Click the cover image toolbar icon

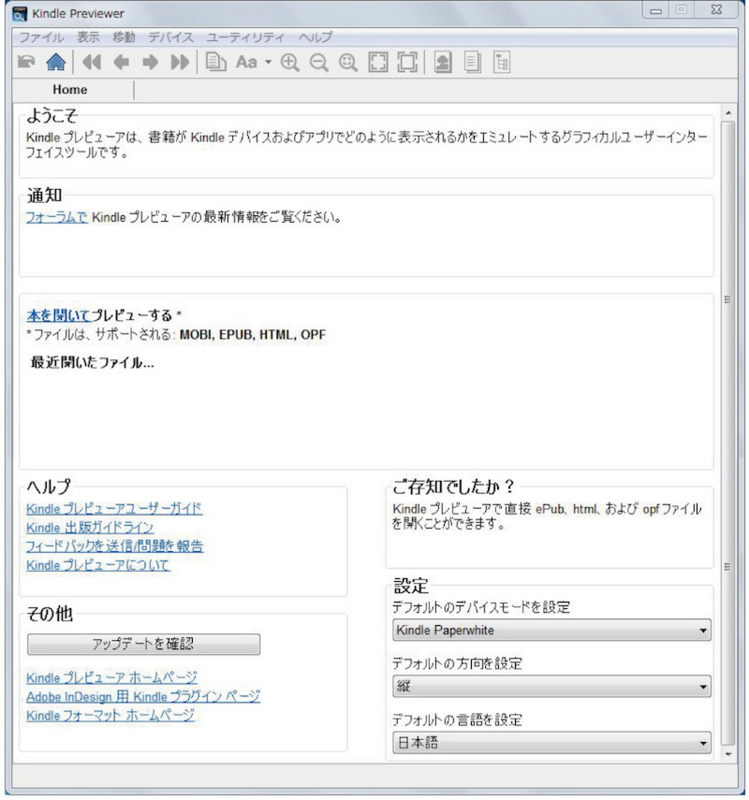pyautogui.click(x=442, y=62)
